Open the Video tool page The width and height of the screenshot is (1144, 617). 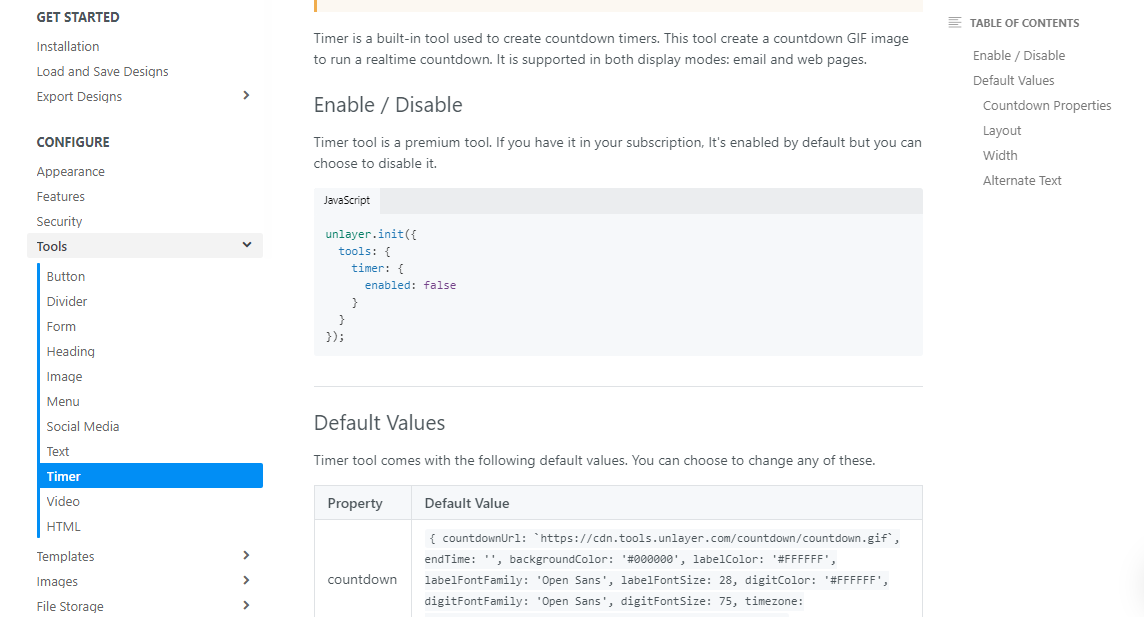click(x=63, y=502)
